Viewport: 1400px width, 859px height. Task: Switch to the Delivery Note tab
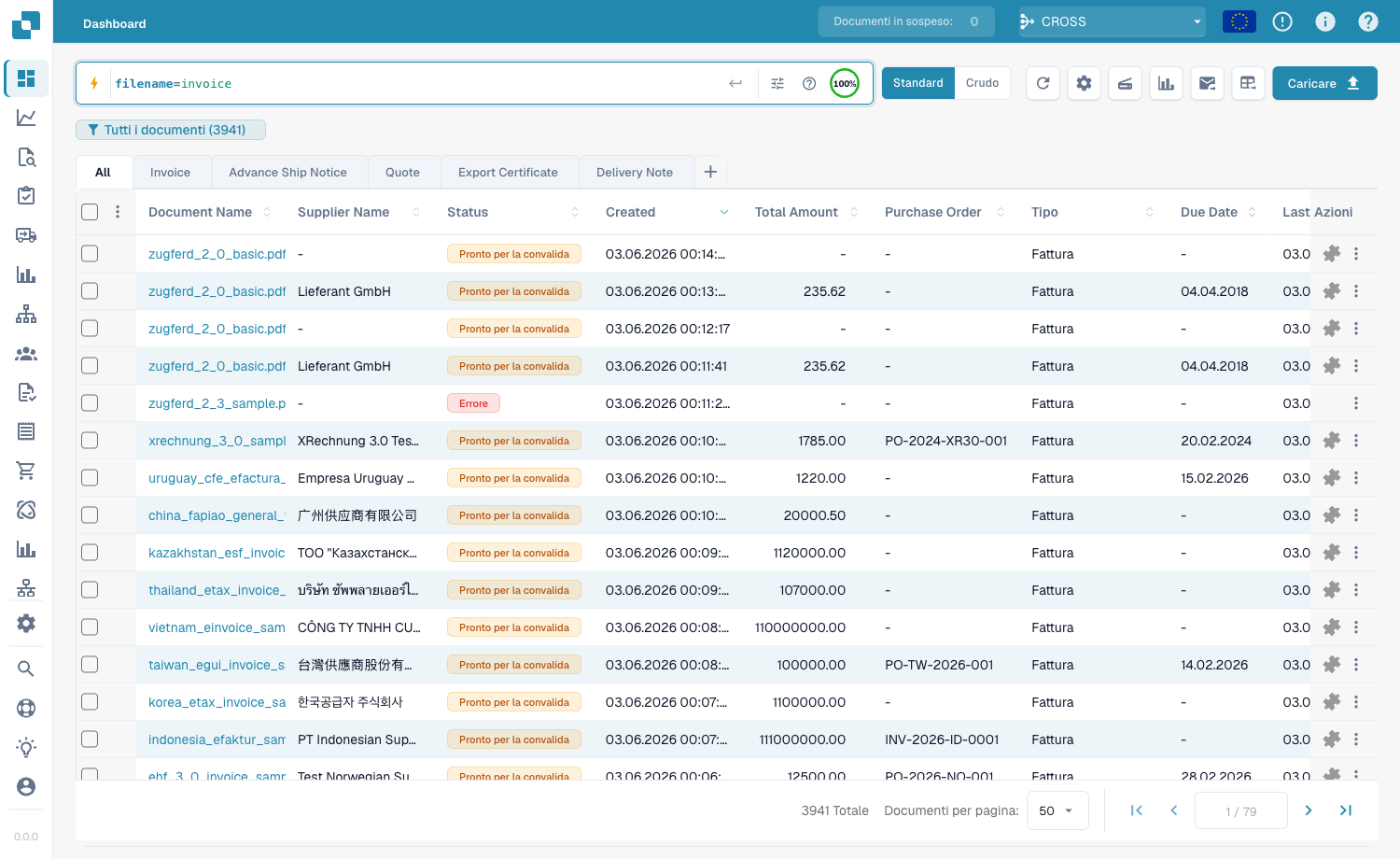point(635,173)
